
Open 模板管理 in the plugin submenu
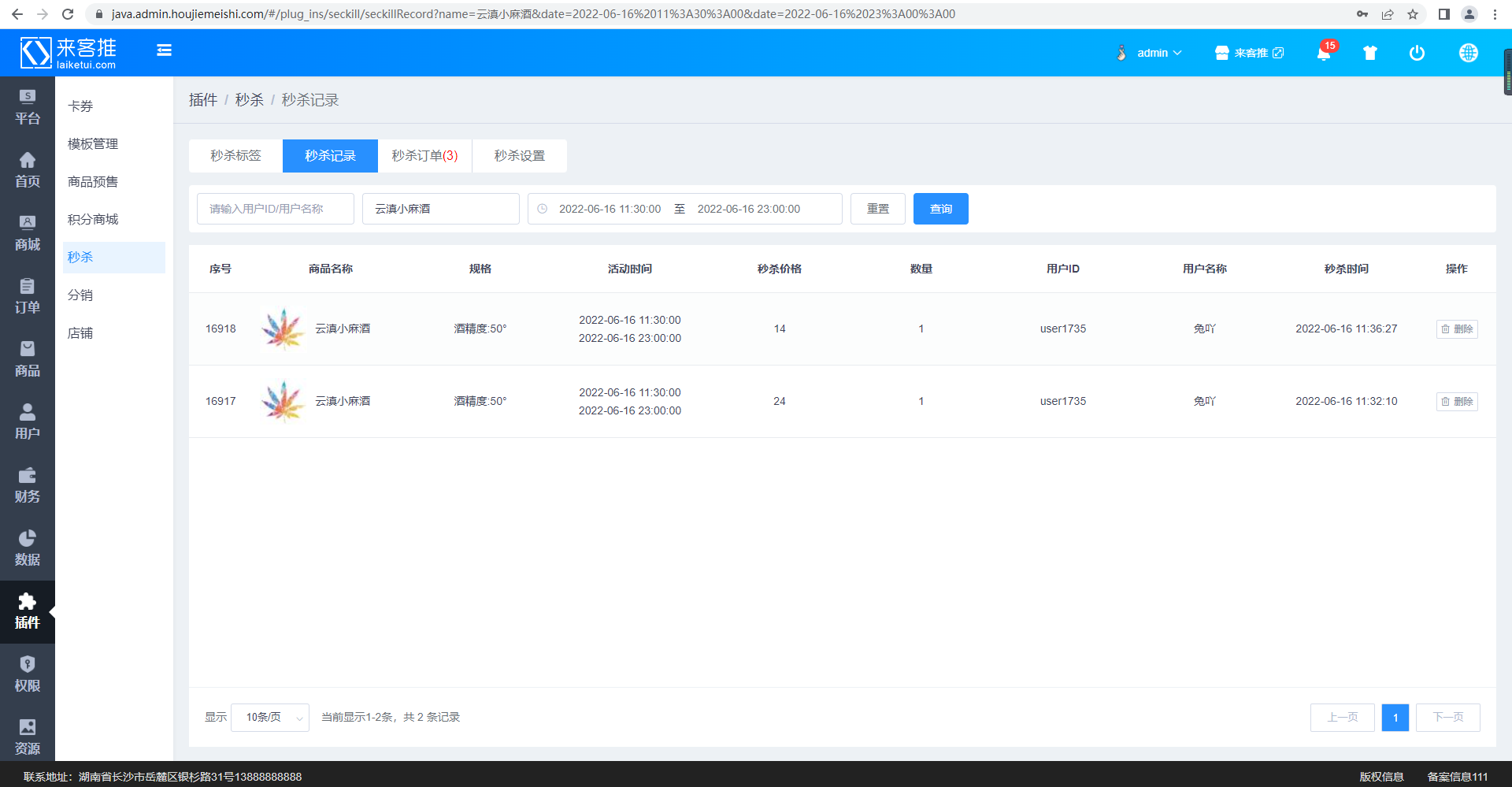(114, 144)
